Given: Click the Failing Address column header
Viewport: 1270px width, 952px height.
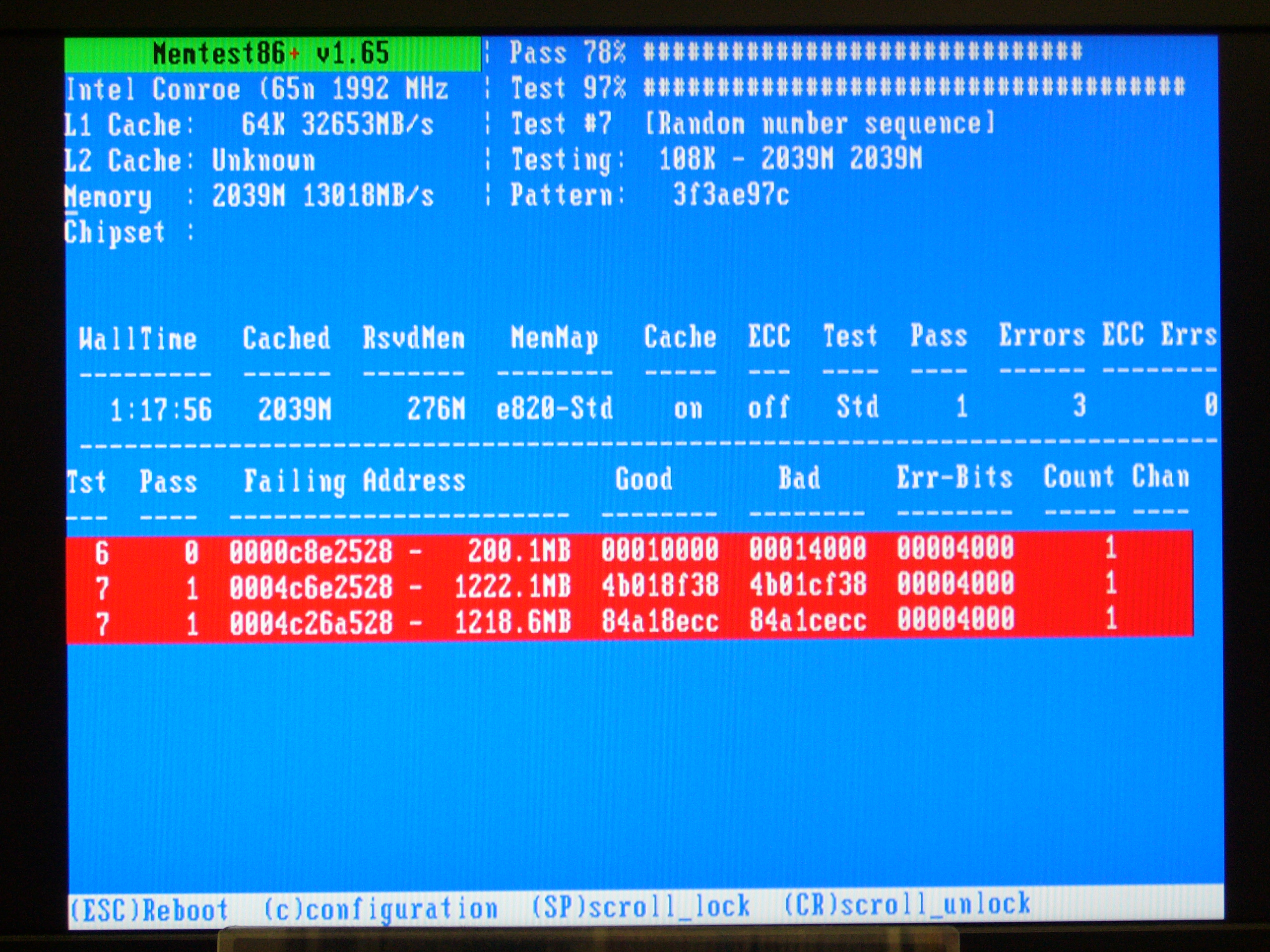Looking at the screenshot, I should pyautogui.click(x=354, y=481).
